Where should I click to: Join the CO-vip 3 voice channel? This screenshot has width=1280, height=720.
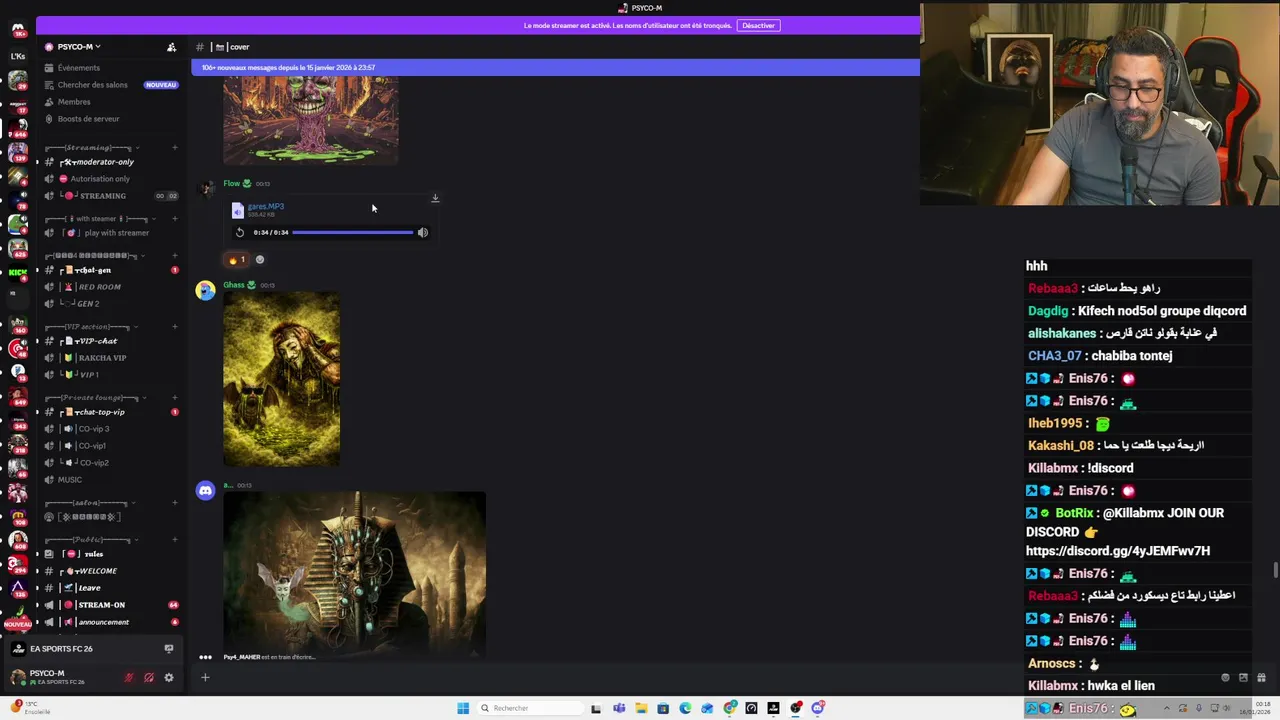93,429
